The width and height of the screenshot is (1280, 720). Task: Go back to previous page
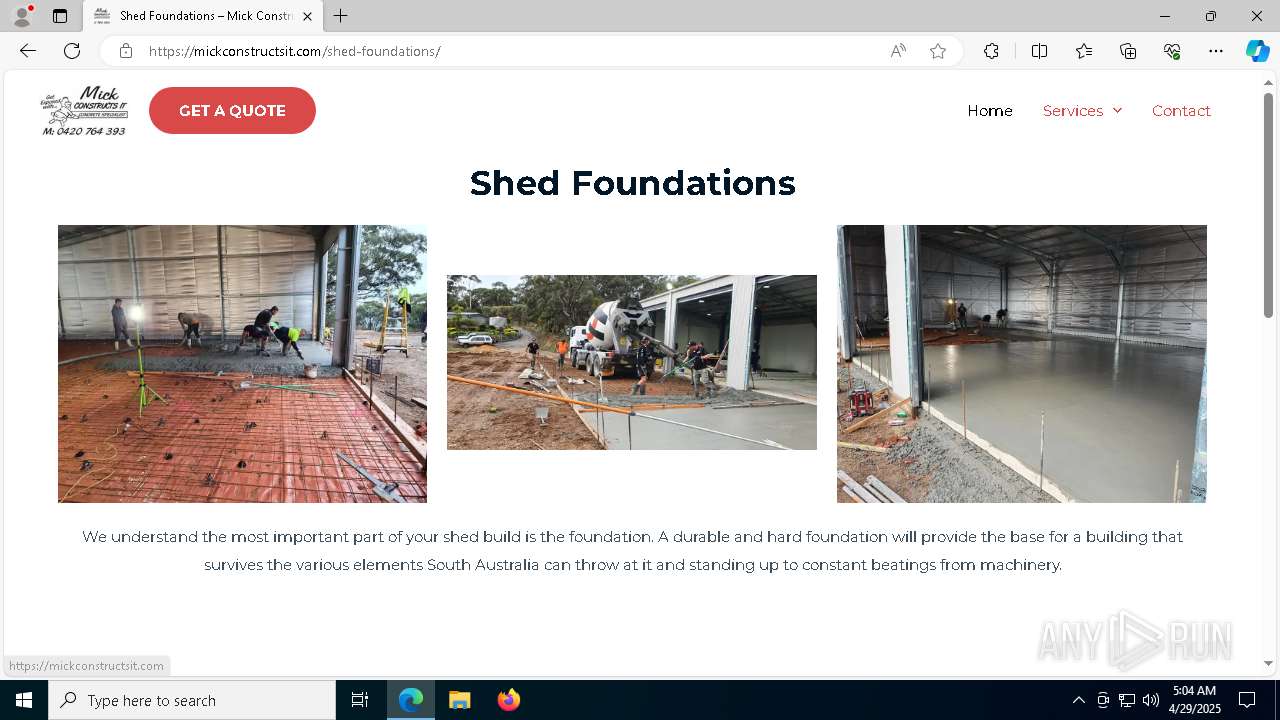[x=28, y=51]
